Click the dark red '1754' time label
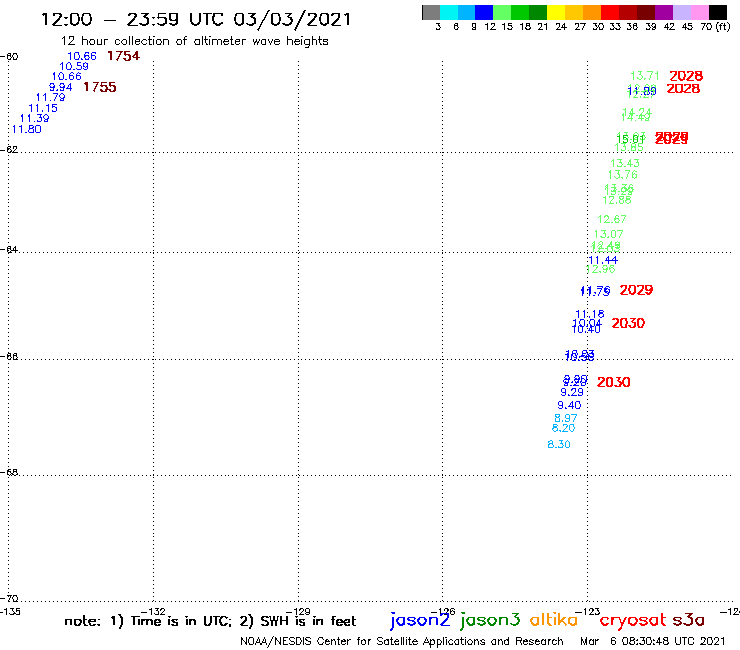Viewport: 740px width, 650px height. [124, 56]
